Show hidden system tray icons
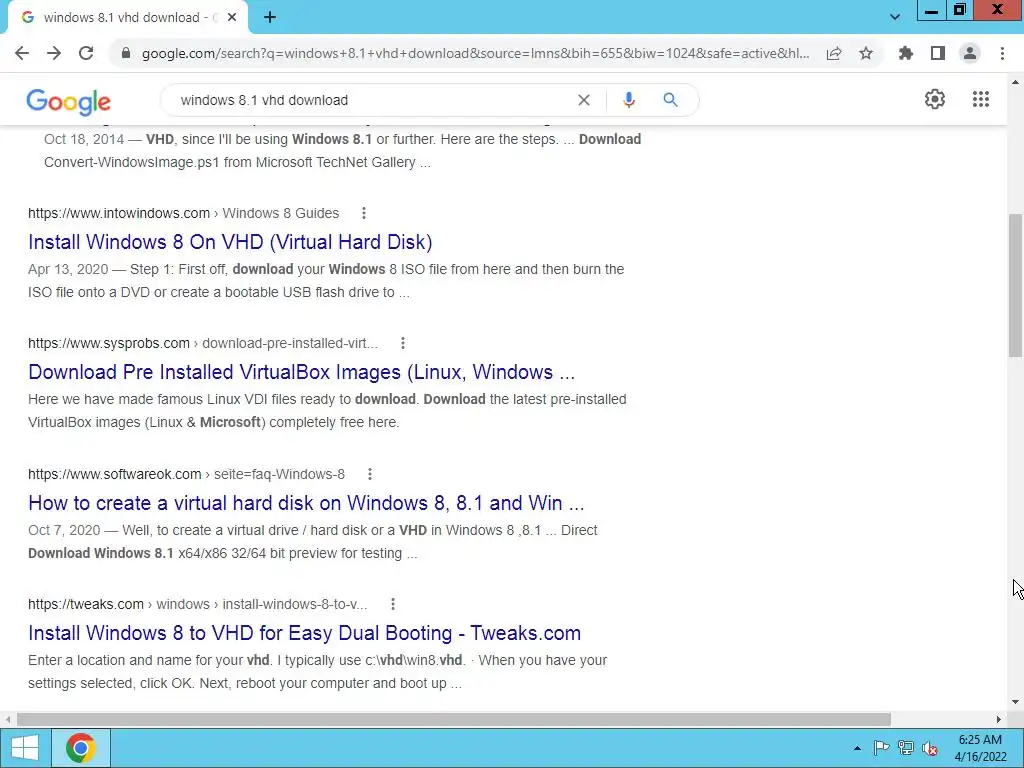 pyautogui.click(x=857, y=748)
